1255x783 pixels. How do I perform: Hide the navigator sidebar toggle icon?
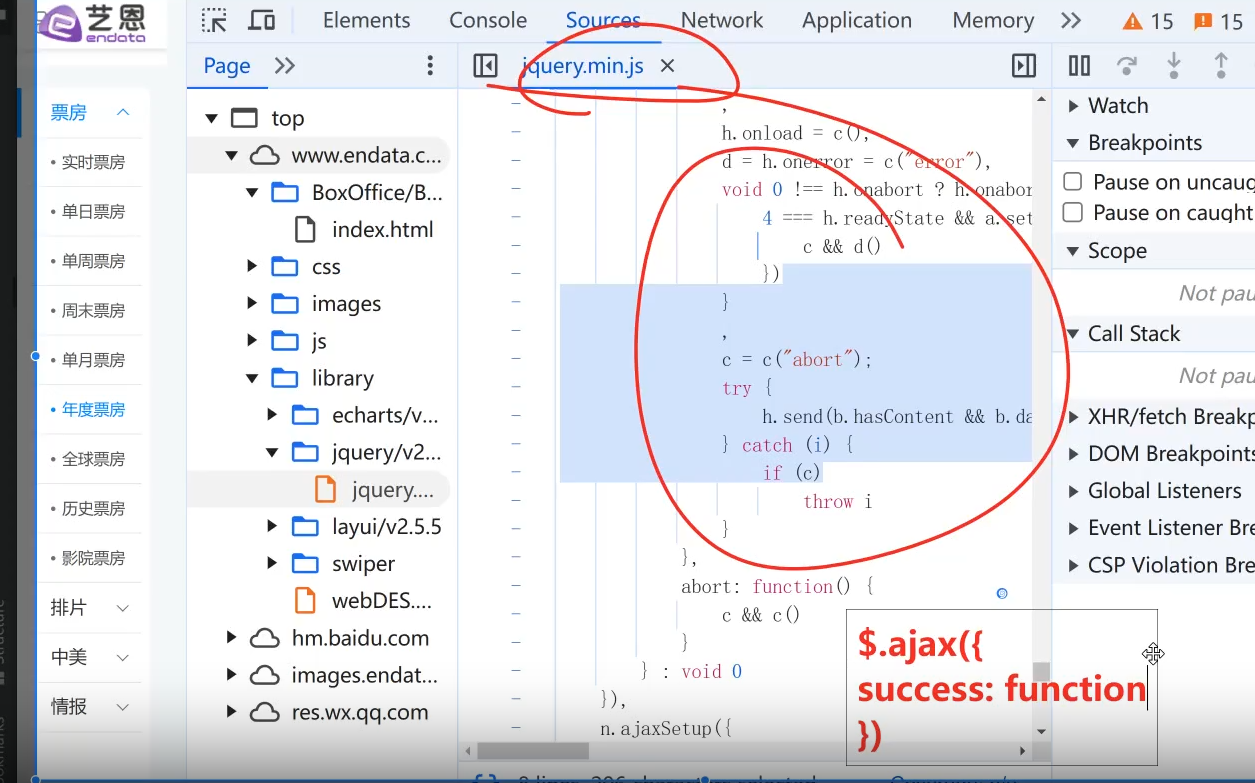click(x=485, y=66)
